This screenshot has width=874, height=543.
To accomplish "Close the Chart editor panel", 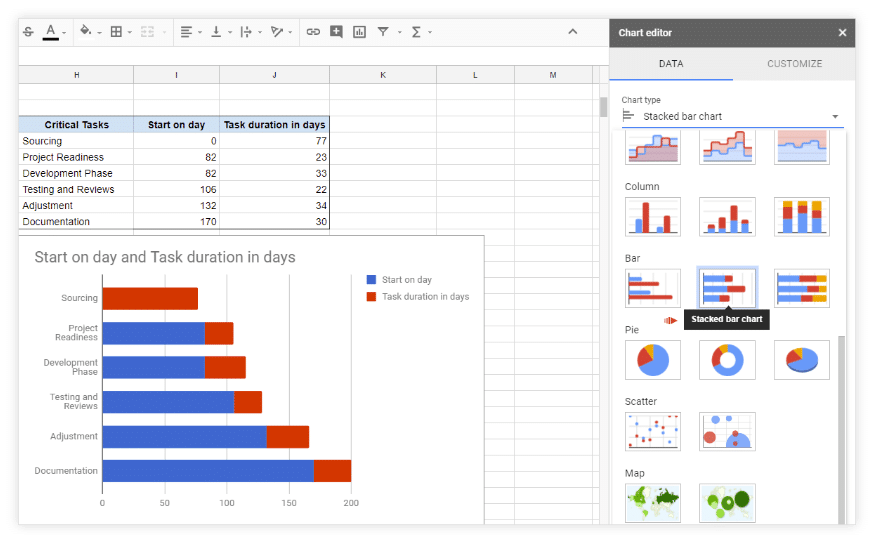I will 842,33.
